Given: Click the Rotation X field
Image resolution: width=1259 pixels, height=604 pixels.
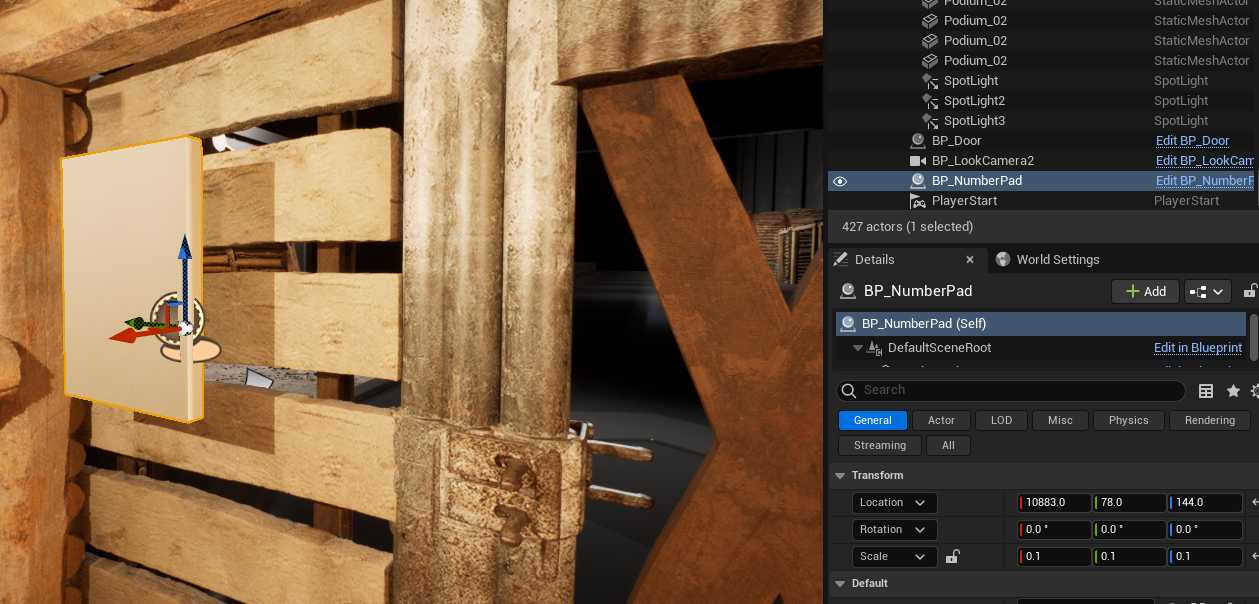Looking at the screenshot, I should [1054, 530].
